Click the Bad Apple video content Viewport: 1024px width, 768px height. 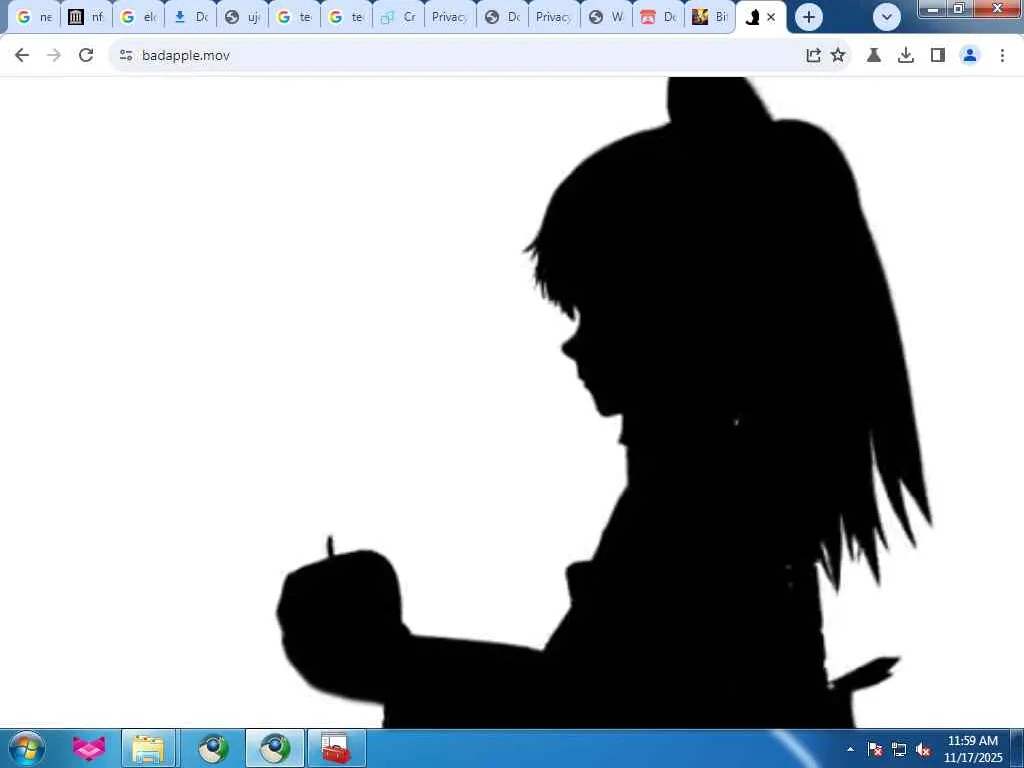512,402
